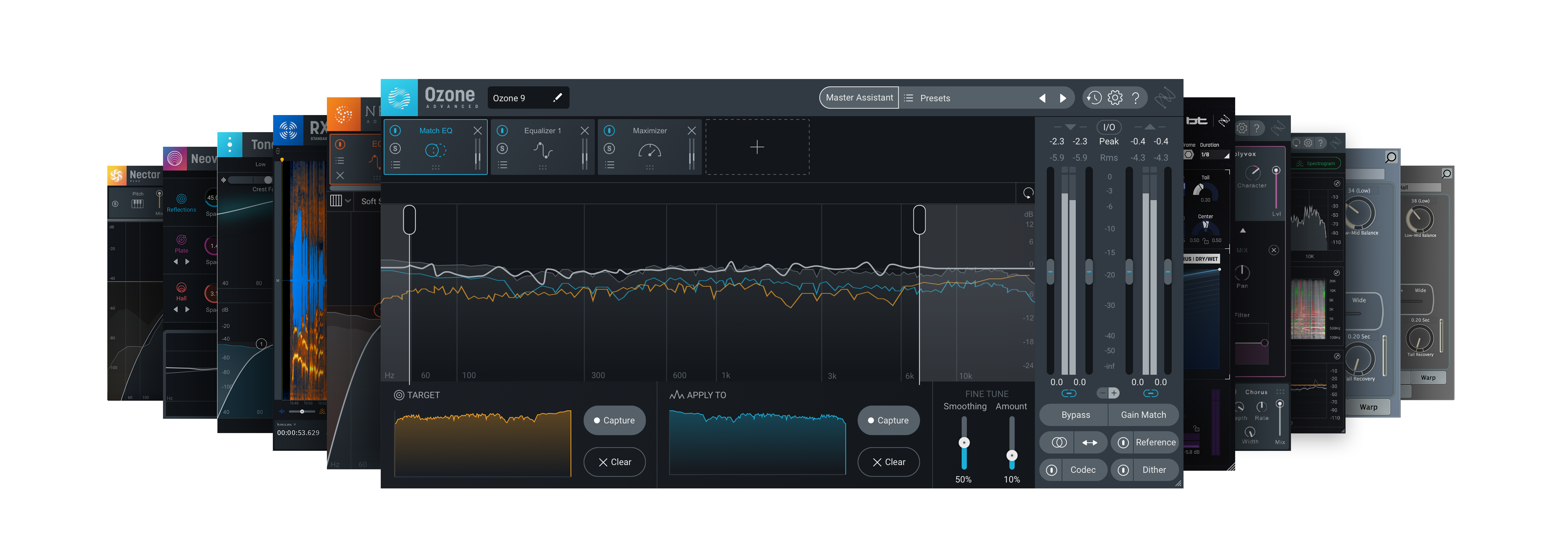Capture the TARGET spectrum
1568x550 pixels.
[x=614, y=421]
